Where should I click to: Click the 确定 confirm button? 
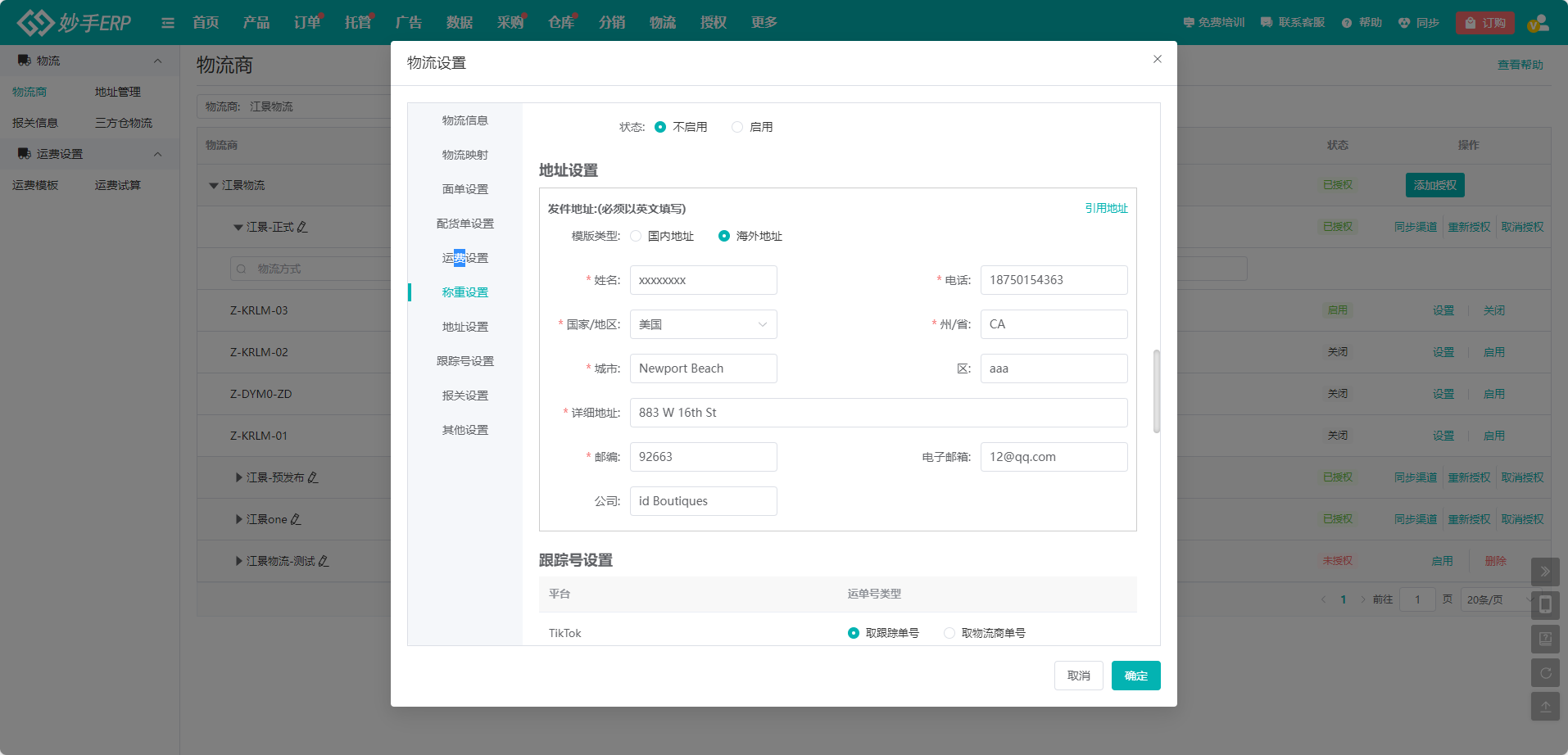pos(1135,676)
